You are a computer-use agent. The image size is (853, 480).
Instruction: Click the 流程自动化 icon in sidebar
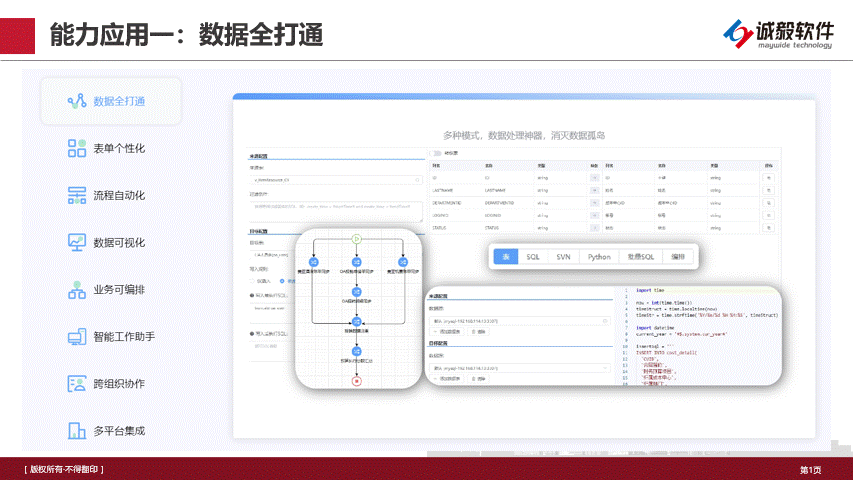[x=77, y=195]
